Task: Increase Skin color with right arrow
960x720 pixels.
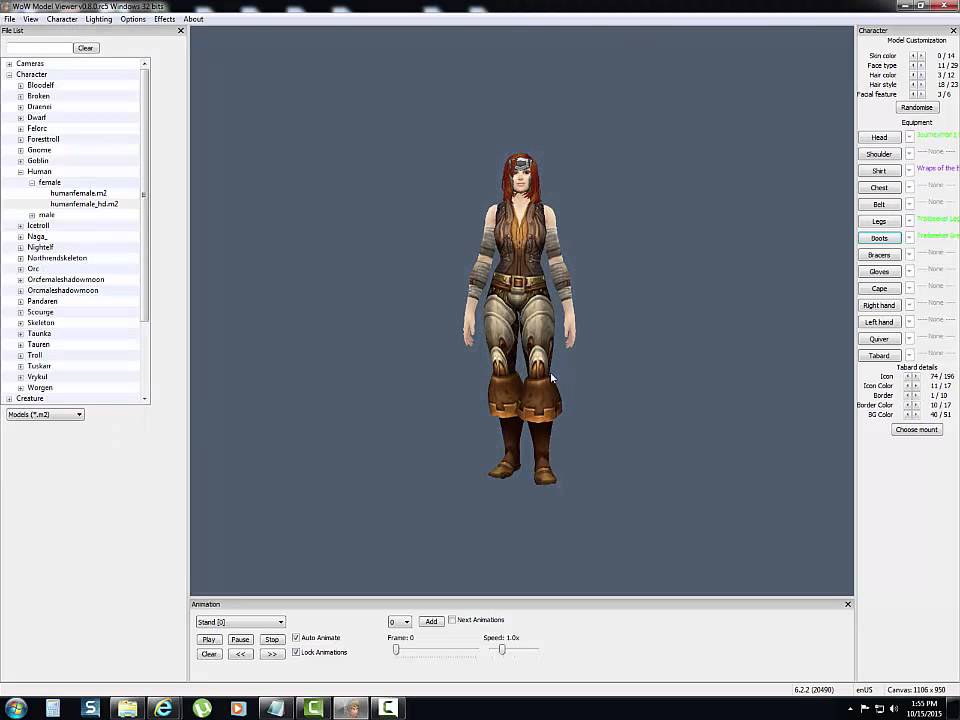Action: click(921, 56)
